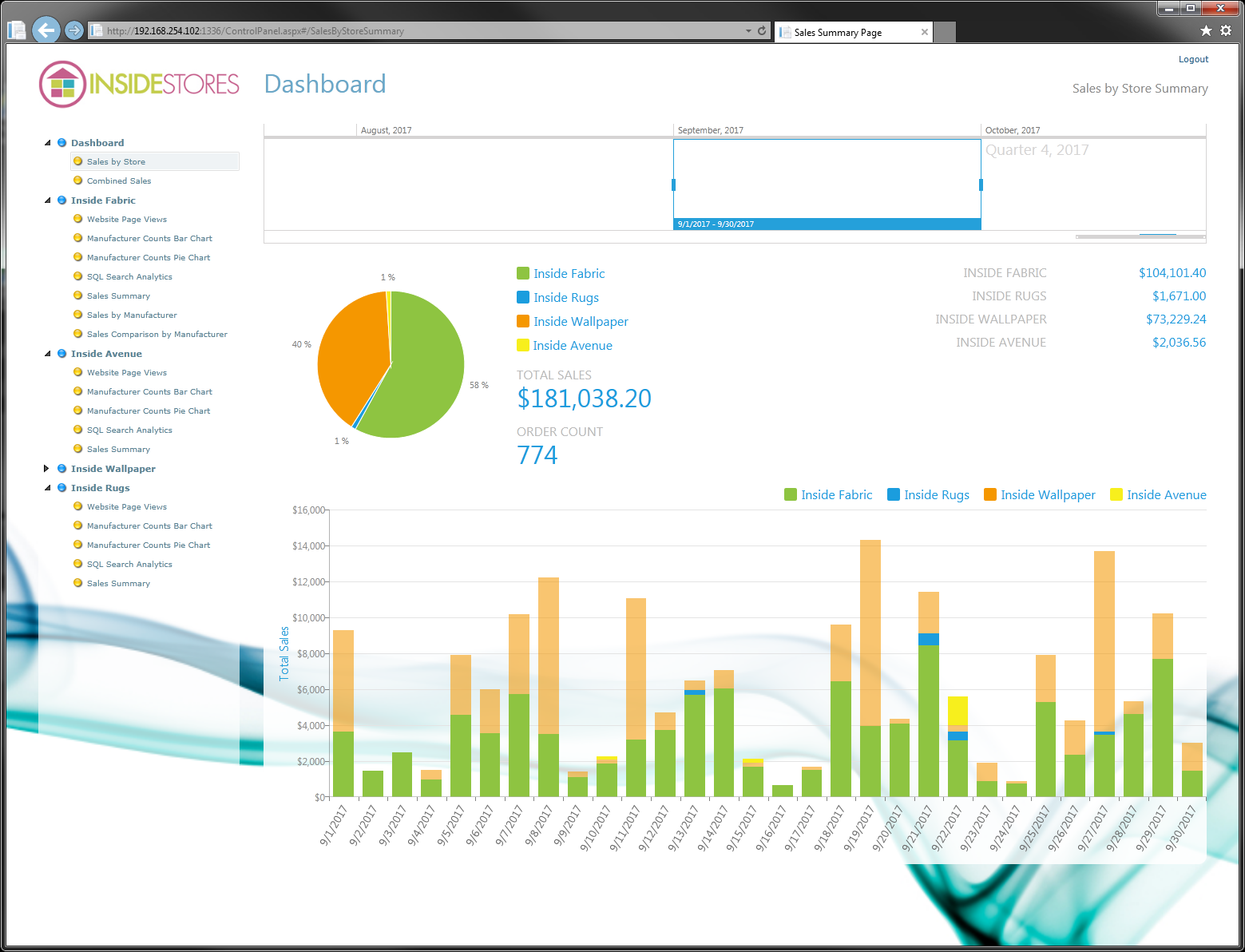Screen dimensions: 1245x952
Task: Open Inside Fabric Website Page Views
Action: click(127, 220)
